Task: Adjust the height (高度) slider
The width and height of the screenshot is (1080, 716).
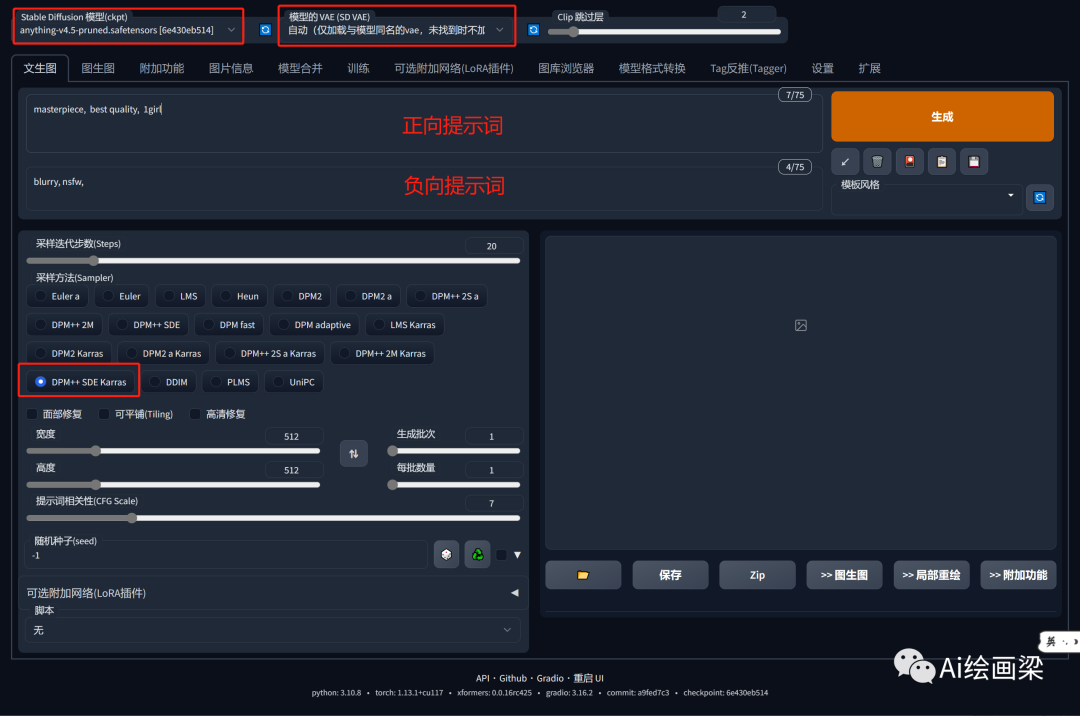Action: click(x=173, y=485)
